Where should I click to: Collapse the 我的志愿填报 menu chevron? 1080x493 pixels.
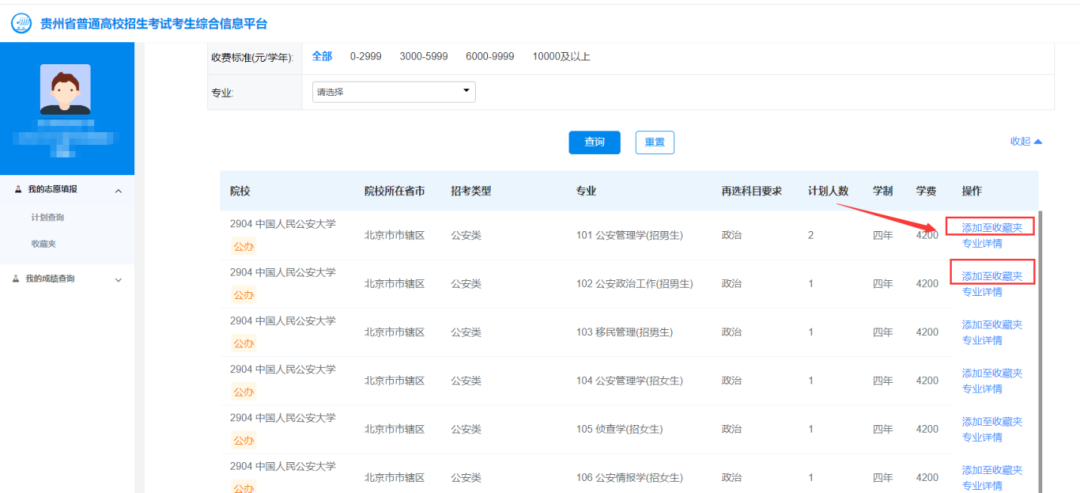point(118,191)
